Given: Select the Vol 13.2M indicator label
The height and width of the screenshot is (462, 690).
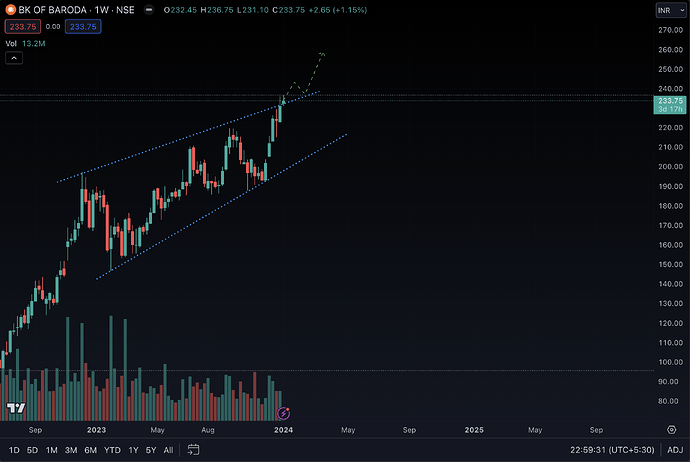Looking at the screenshot, I should [x=25, y=44].
